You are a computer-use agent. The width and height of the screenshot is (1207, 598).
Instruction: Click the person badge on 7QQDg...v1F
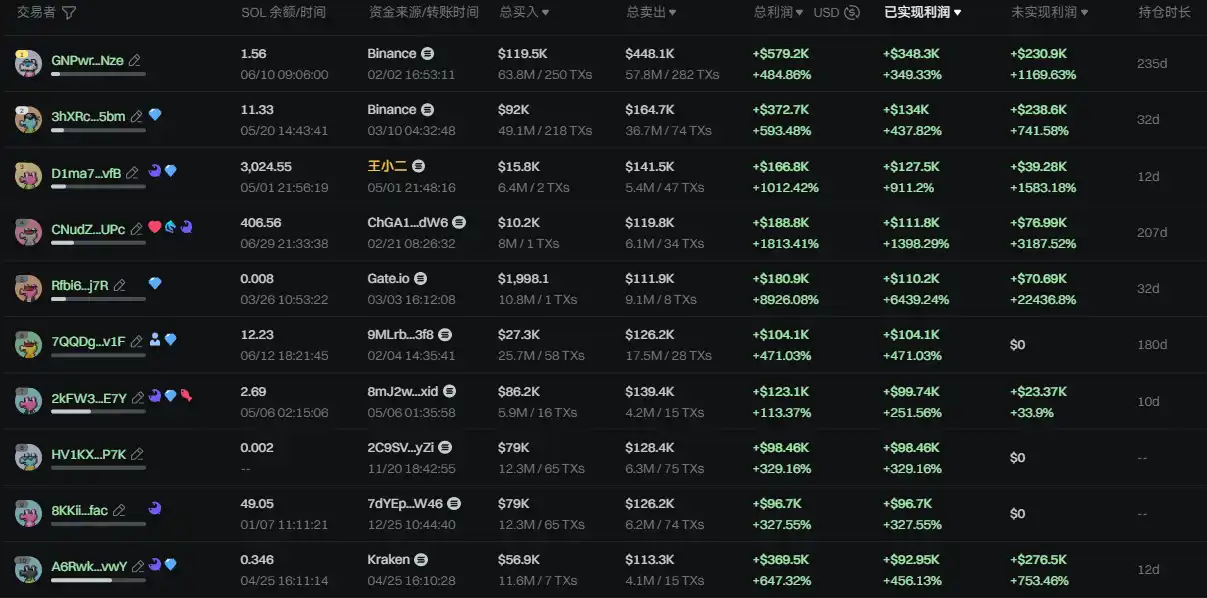(155, 341)
